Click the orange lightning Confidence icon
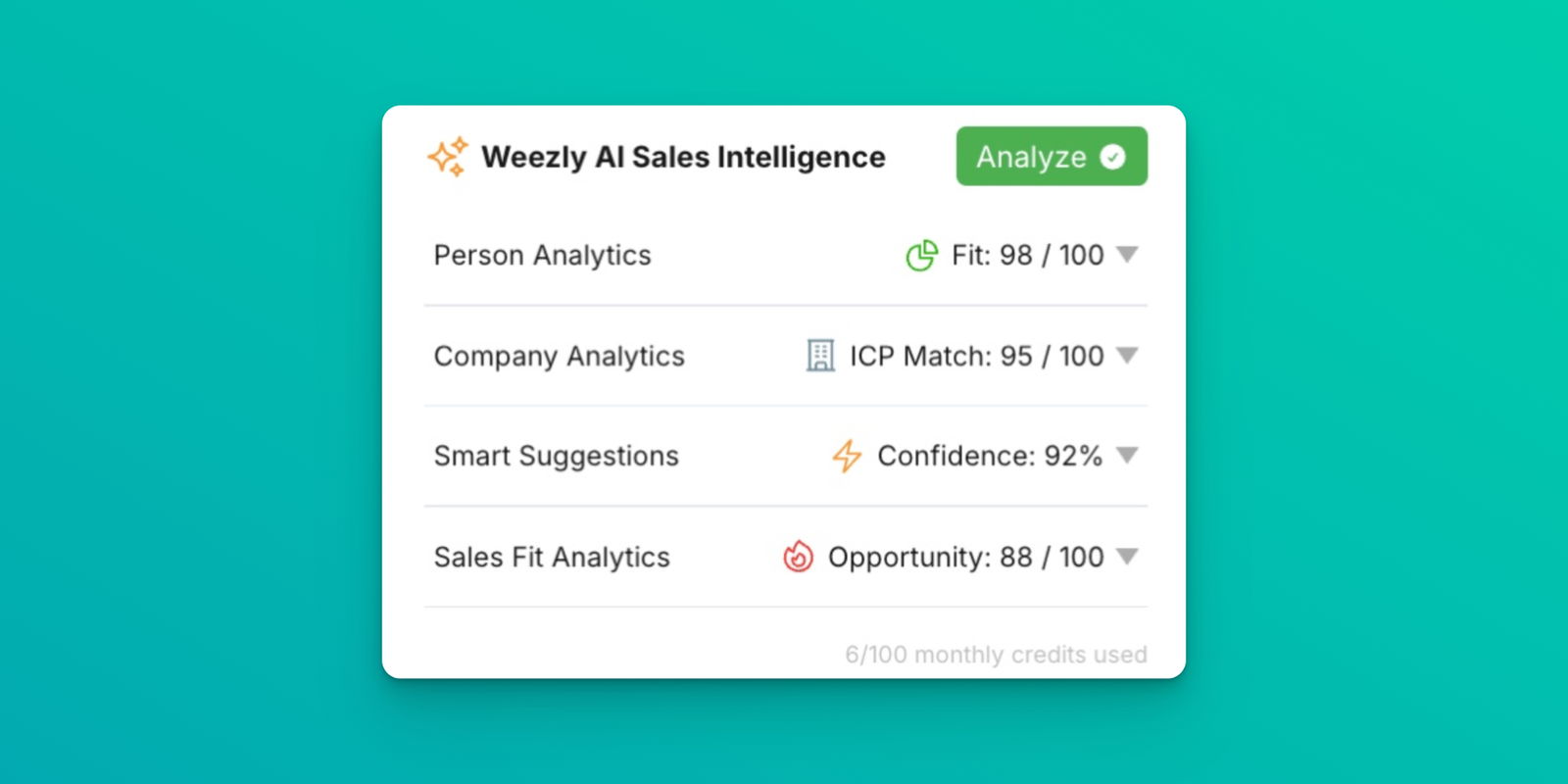The image size is (1568, 784). tap(845, 456)
